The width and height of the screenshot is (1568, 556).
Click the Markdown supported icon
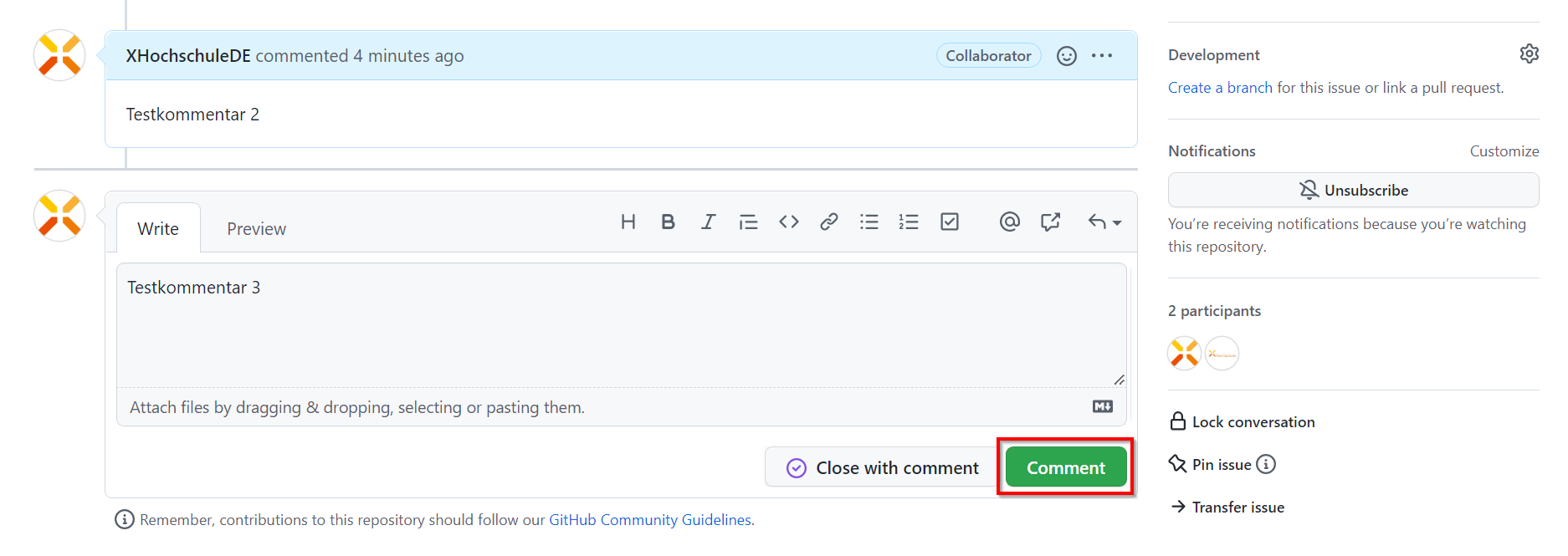[x=1103, y=406]
